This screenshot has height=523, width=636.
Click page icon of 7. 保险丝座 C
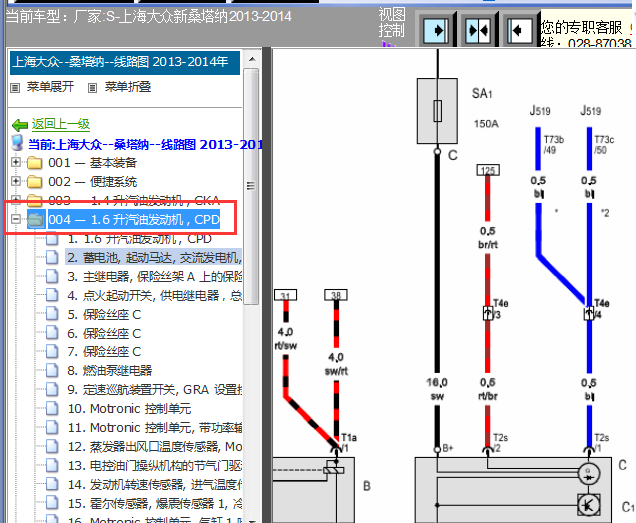pyautogui.click(x=52, y=351)
